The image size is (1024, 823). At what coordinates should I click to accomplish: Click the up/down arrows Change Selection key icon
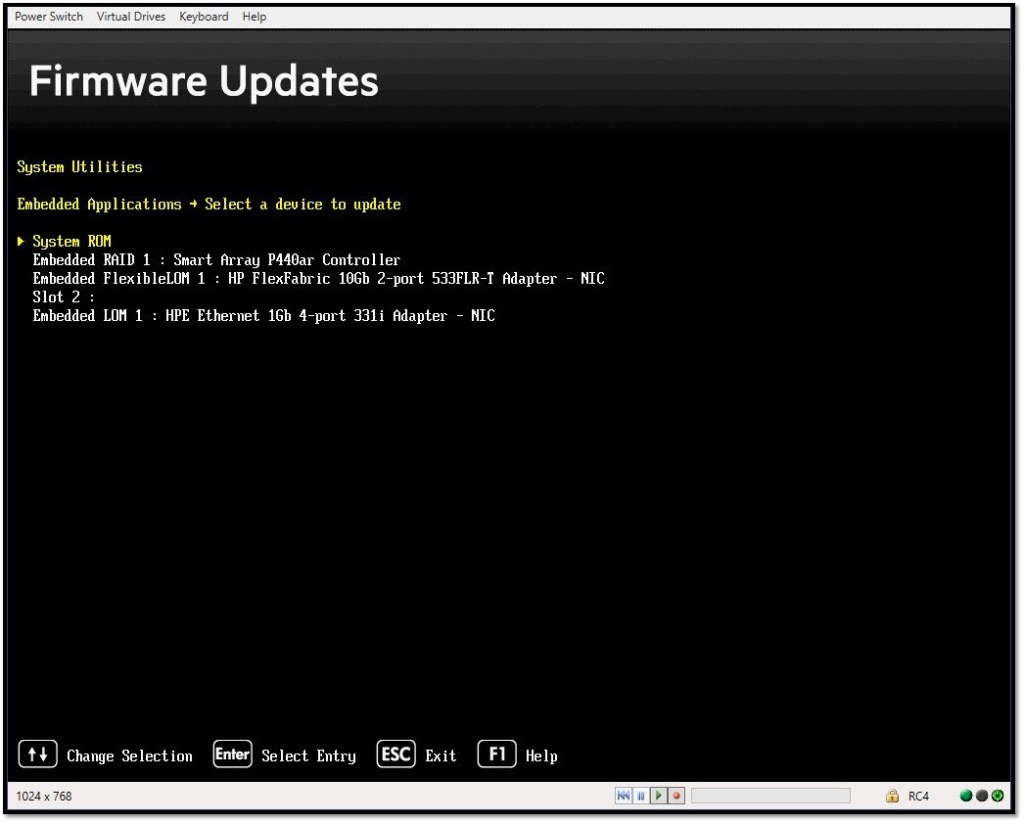click(36, 755)
